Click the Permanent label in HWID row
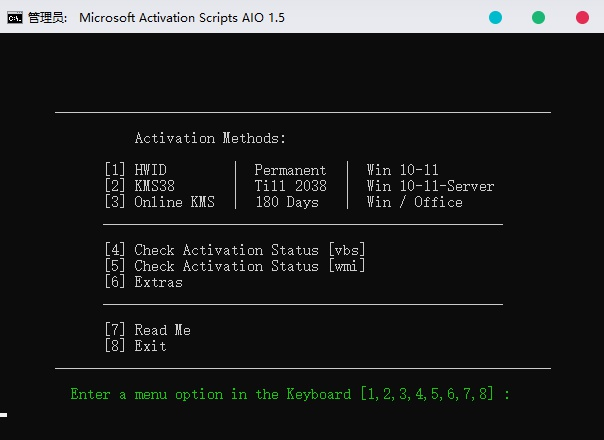This screenshot has width=604, height=440. [290, 170]
